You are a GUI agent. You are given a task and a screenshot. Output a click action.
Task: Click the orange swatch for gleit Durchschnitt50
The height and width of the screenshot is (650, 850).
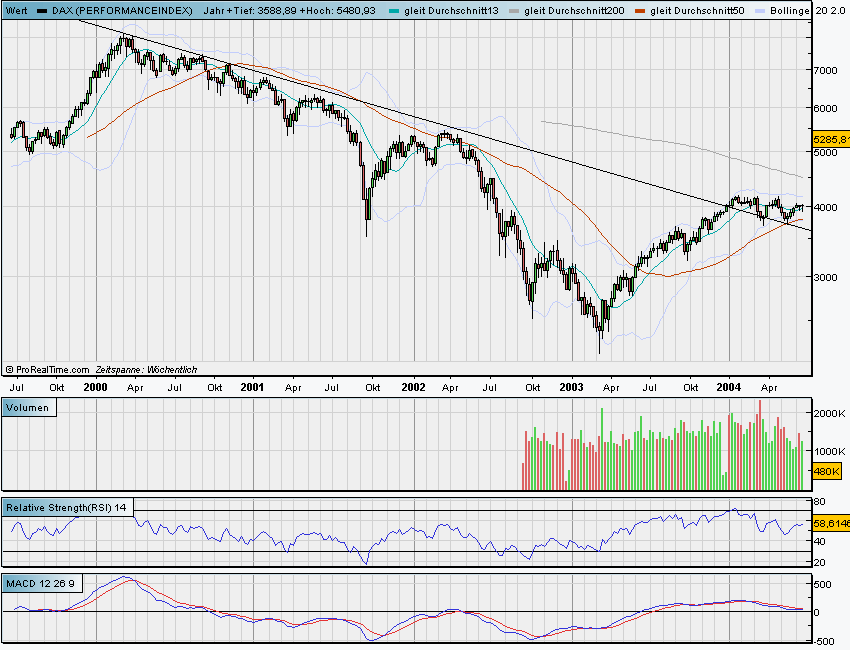click(x=640, y=11)
